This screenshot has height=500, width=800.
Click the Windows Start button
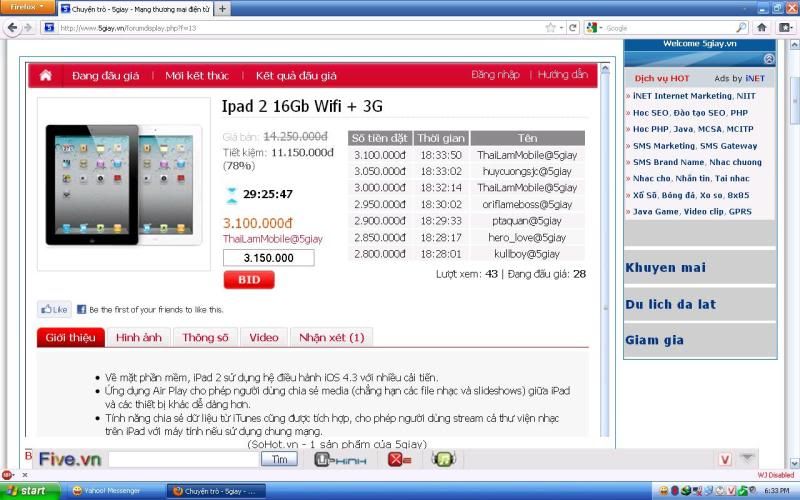(27, 491)
